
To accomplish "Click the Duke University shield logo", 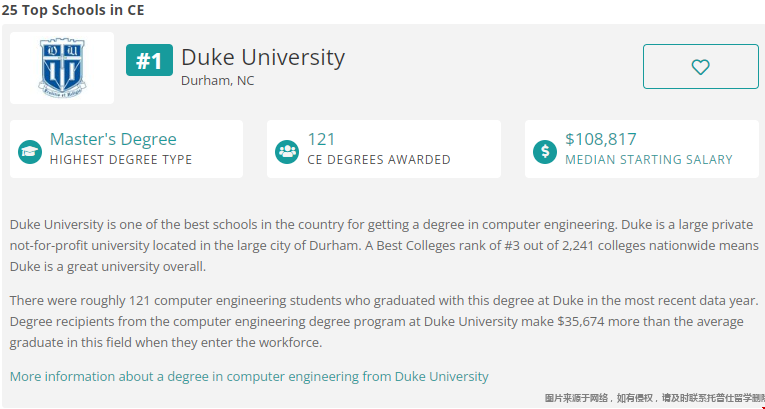I will point(61,67).
